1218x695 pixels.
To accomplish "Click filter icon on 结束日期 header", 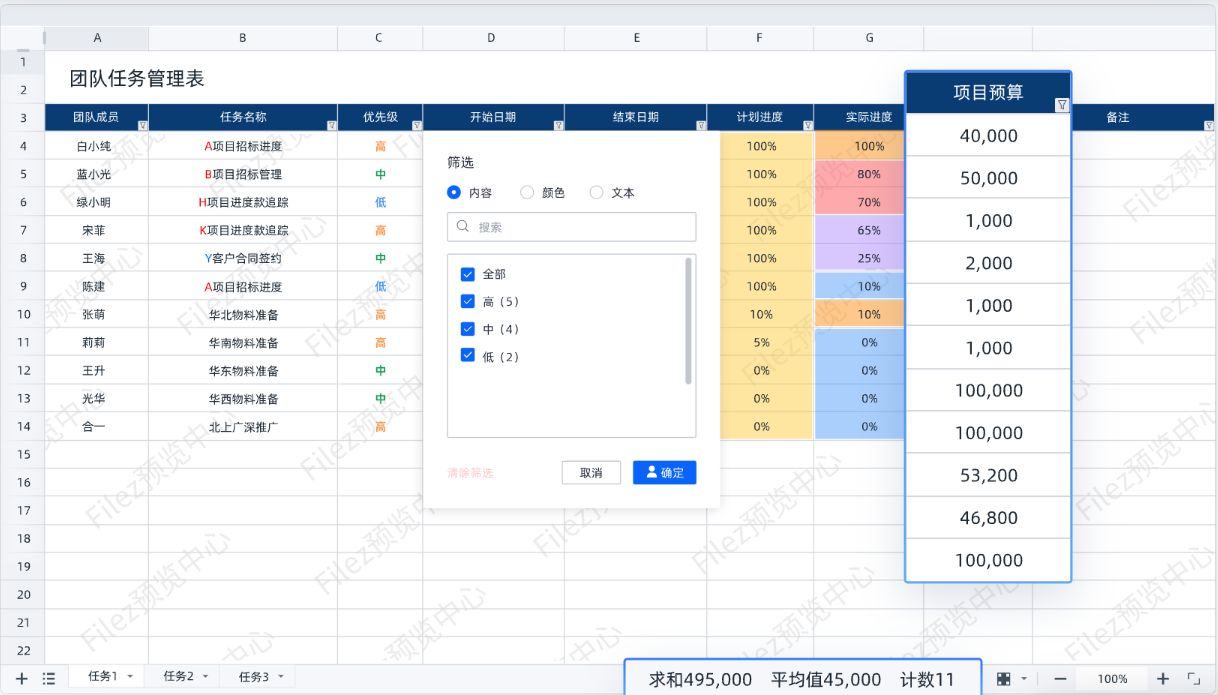I will 700,125.
